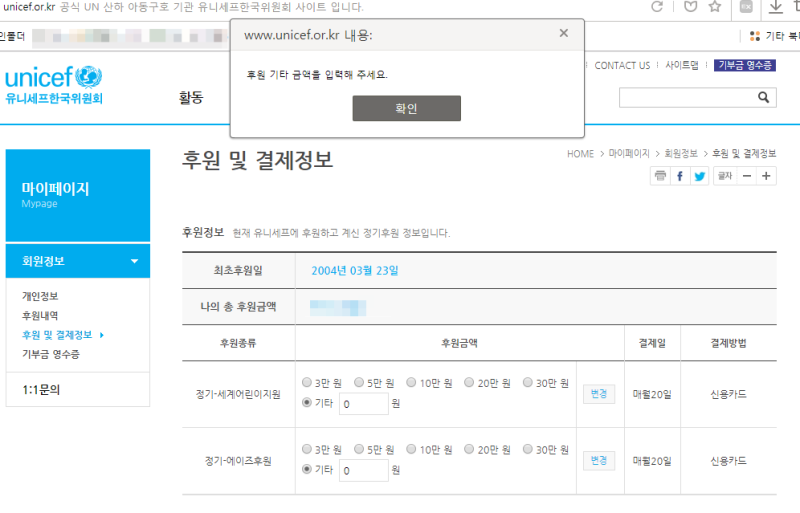Screen dimensions: 800x513
Task: Print the page with the printer icon
Action: (660, 176)
